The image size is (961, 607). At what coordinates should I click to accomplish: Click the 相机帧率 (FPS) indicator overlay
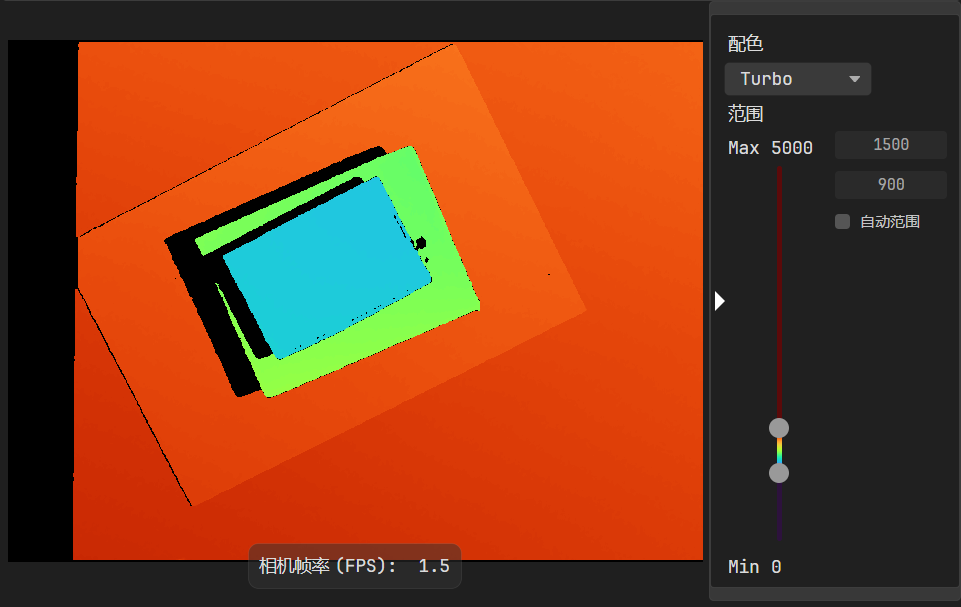(x=354, y=566)
